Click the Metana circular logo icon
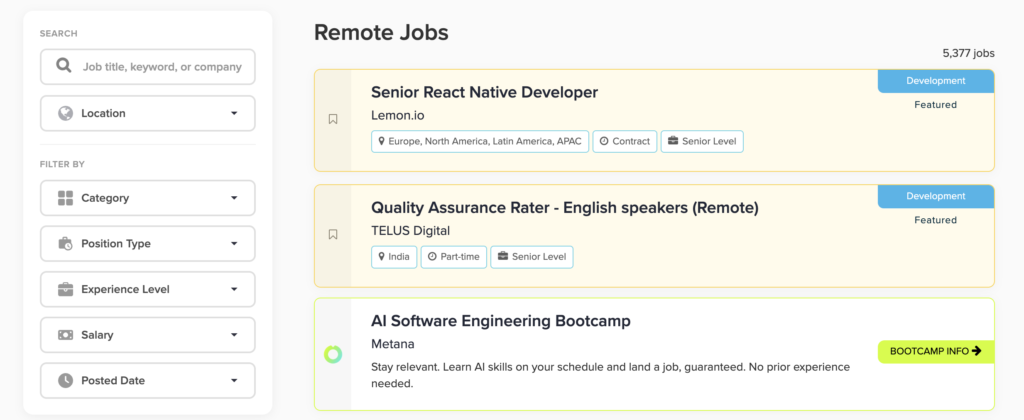The width and height of the screenshot is (1024, 420). coord(333,355)
